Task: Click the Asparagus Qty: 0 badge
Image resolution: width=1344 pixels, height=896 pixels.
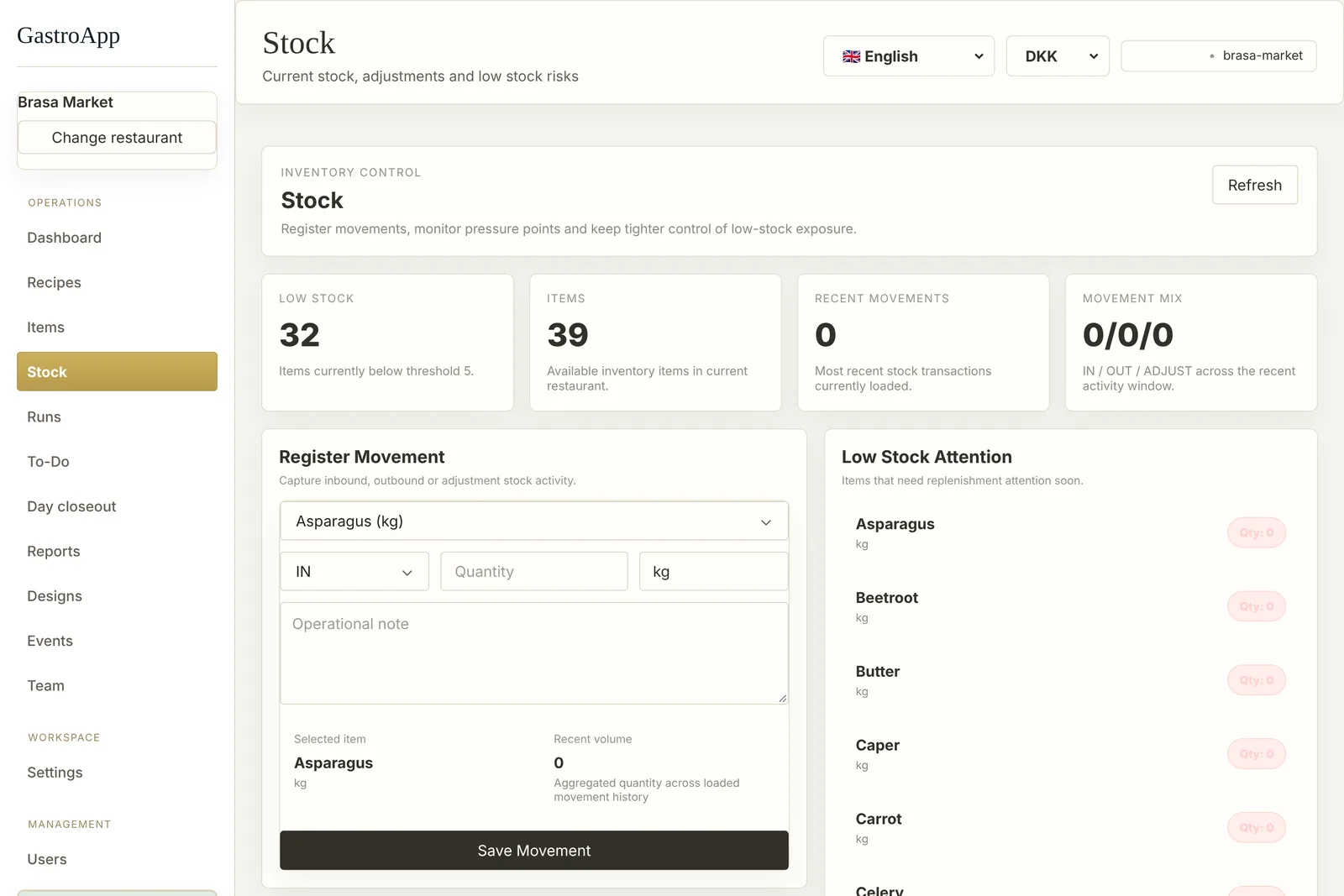Action: 1257,532
